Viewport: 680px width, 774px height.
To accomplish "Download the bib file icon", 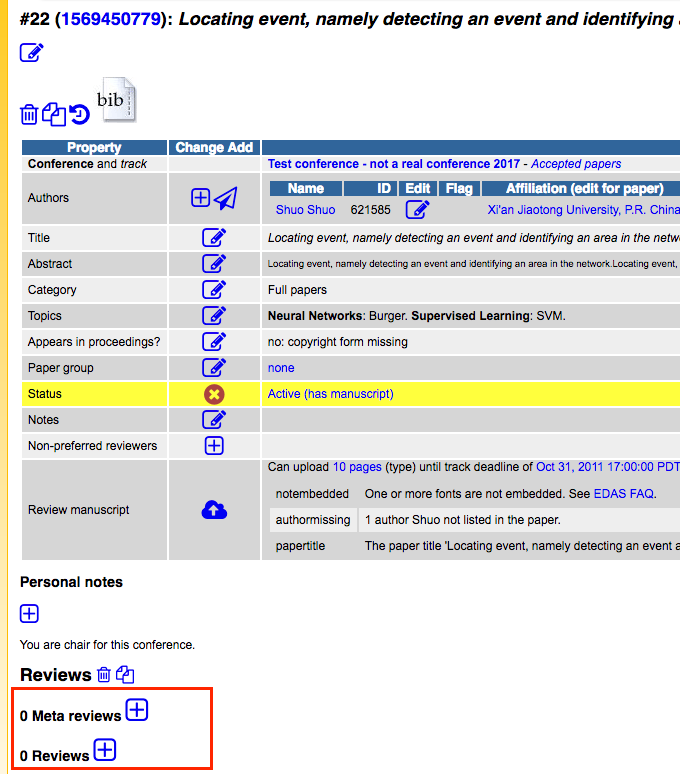I will (118, 100).
